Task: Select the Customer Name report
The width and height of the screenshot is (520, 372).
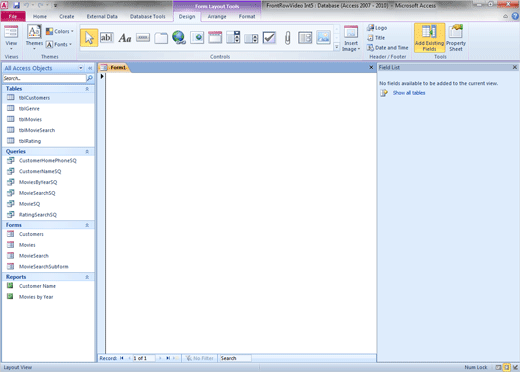Action: pyautogui.click(x=48, y=286)
